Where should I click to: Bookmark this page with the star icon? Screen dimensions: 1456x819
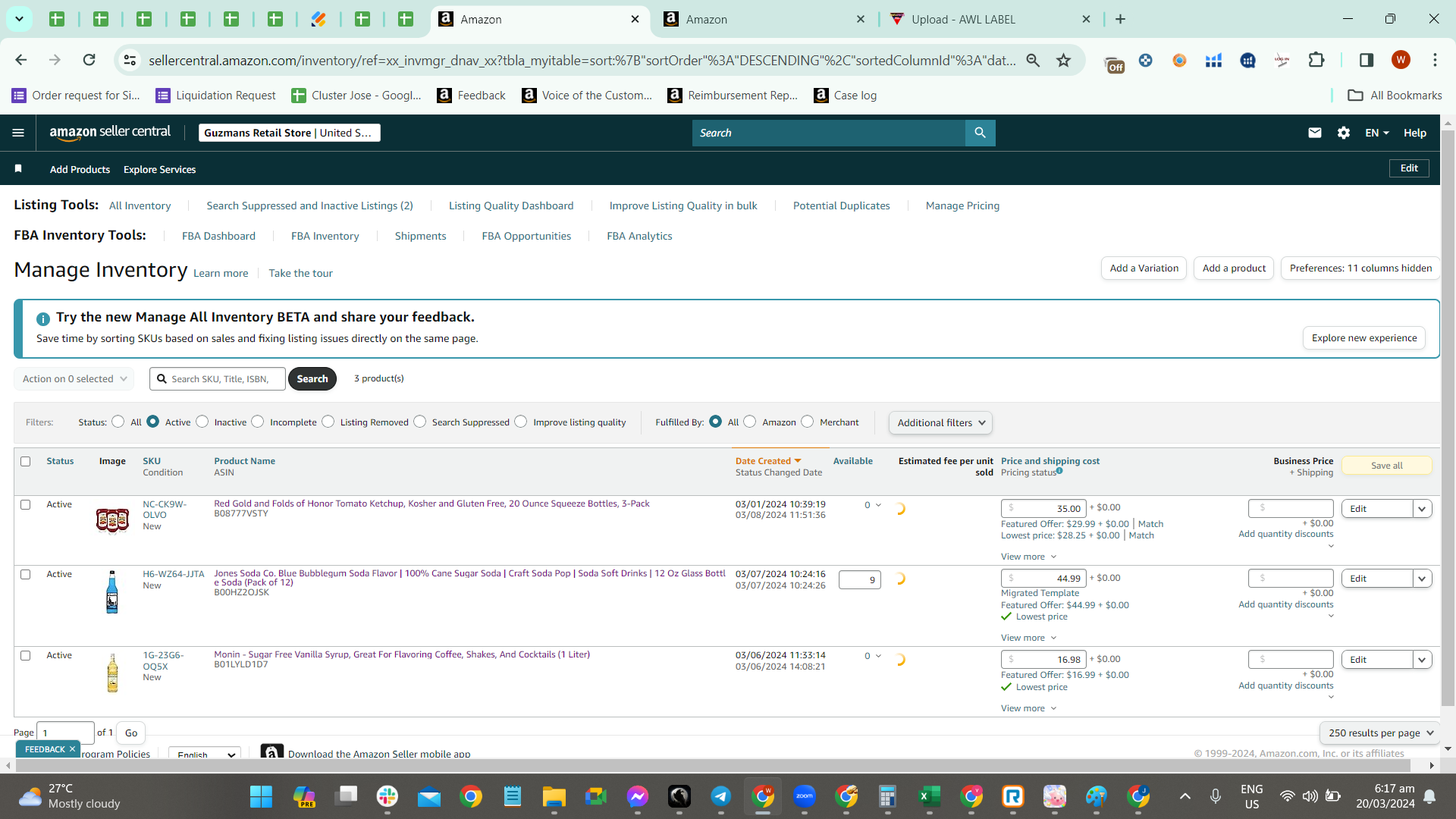1064,60
